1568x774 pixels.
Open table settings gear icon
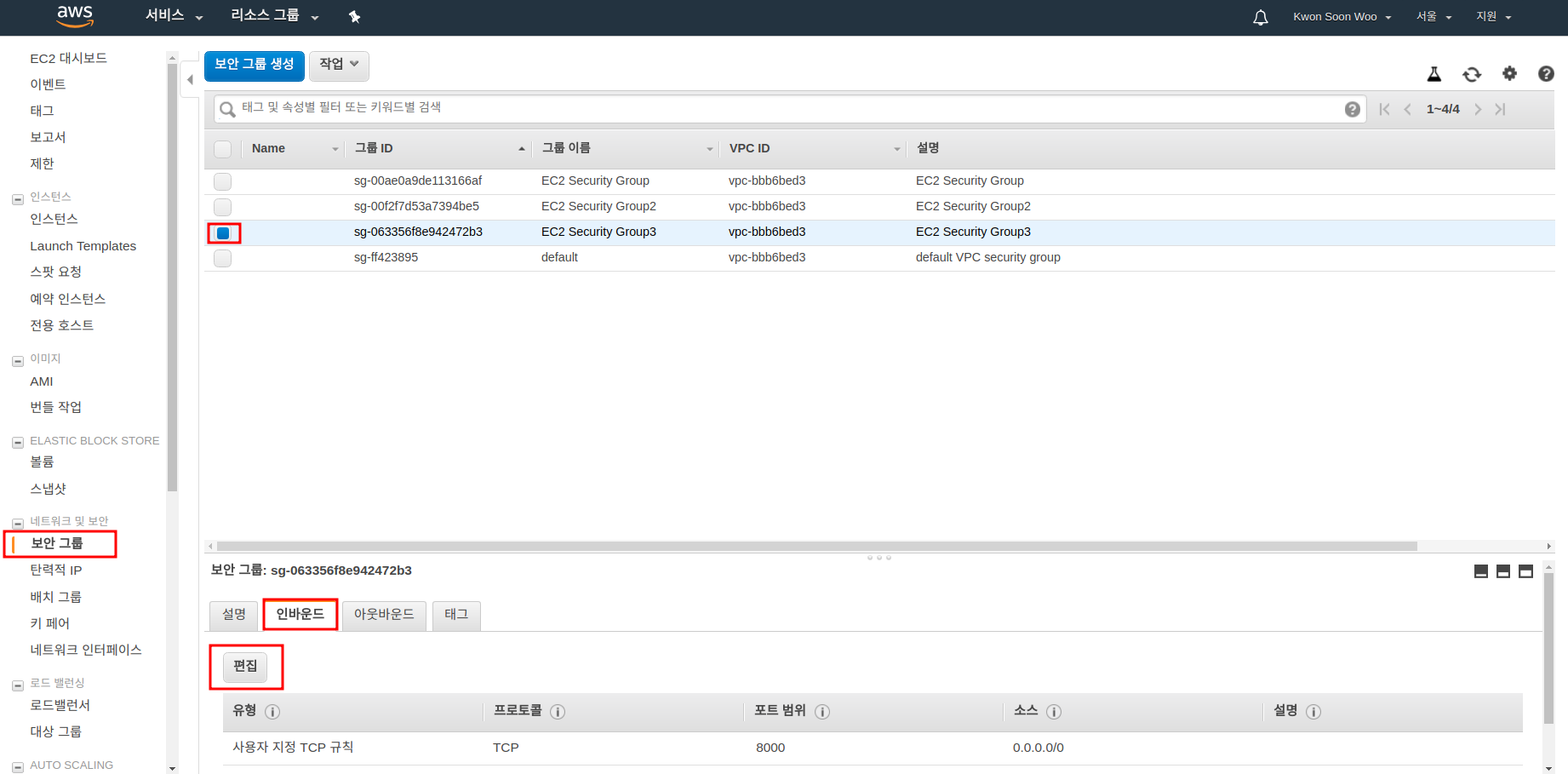click(x=1509, y=73)
